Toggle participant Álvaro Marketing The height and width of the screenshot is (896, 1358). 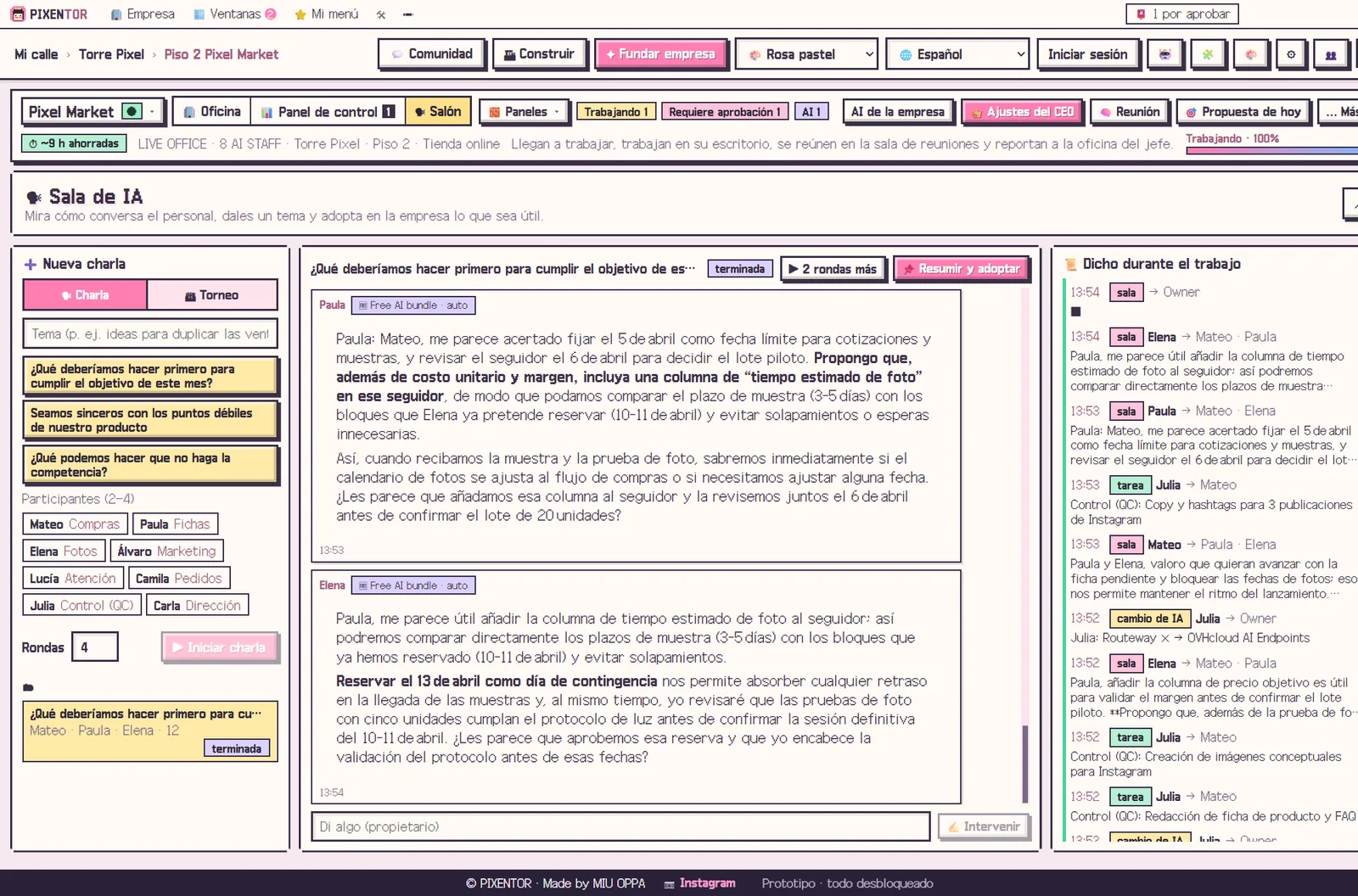(166, 552)
